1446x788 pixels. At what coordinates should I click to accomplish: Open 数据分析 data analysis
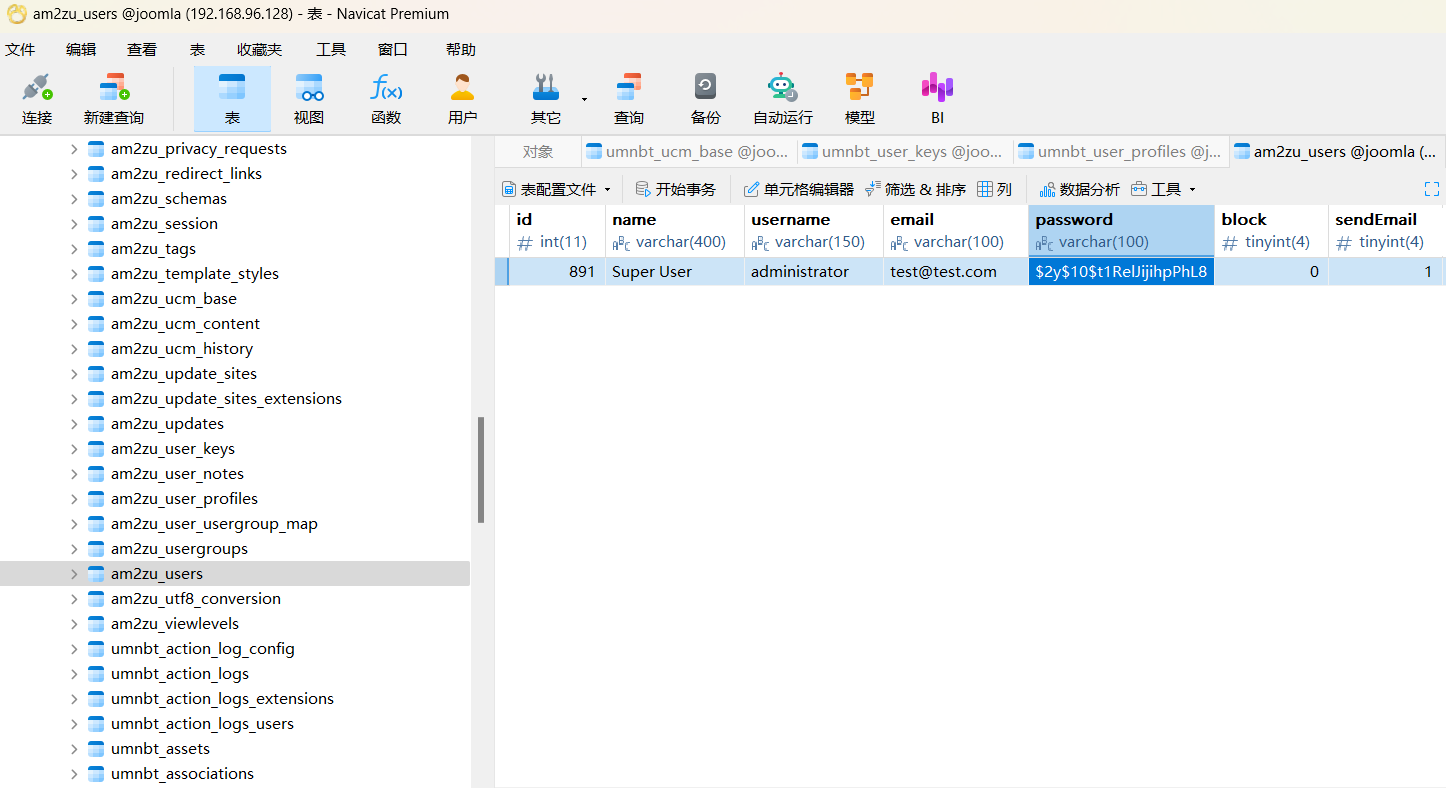(x=1080, y=189)
